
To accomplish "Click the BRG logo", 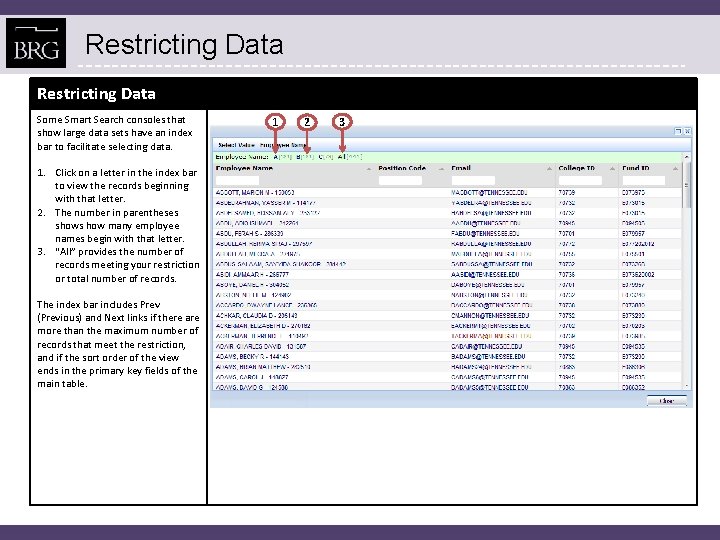I will [x=36, y=43].
